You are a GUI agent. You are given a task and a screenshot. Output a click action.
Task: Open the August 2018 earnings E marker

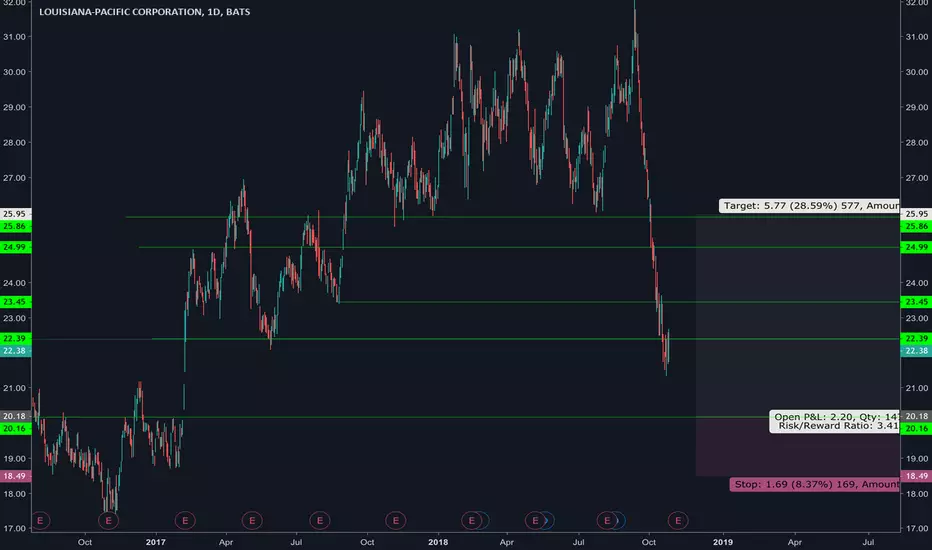coord(607,521)
